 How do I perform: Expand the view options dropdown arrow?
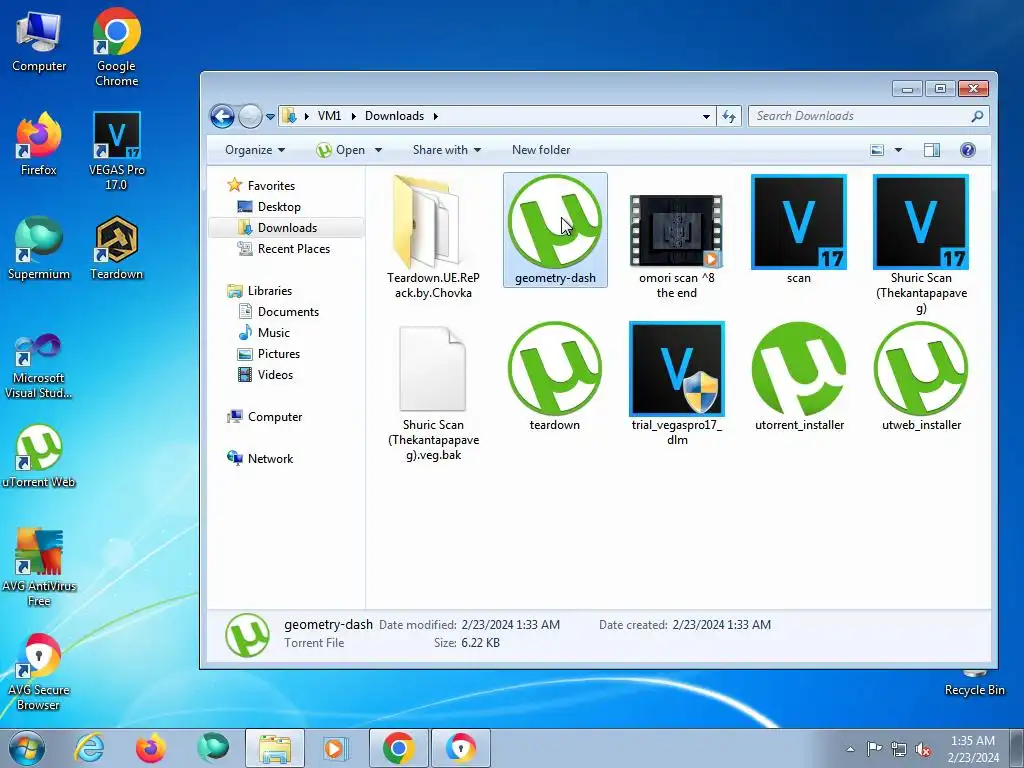coord(899,150)
